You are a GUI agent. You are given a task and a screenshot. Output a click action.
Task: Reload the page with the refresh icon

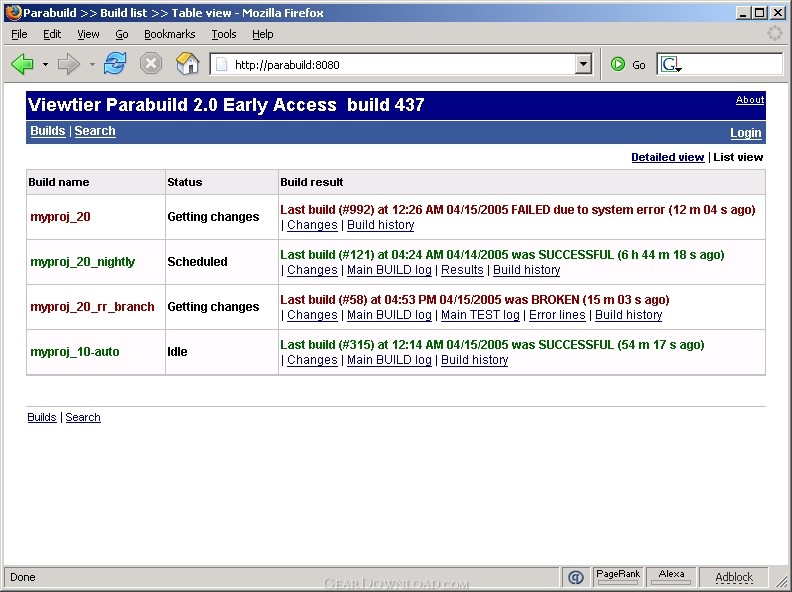115,64
